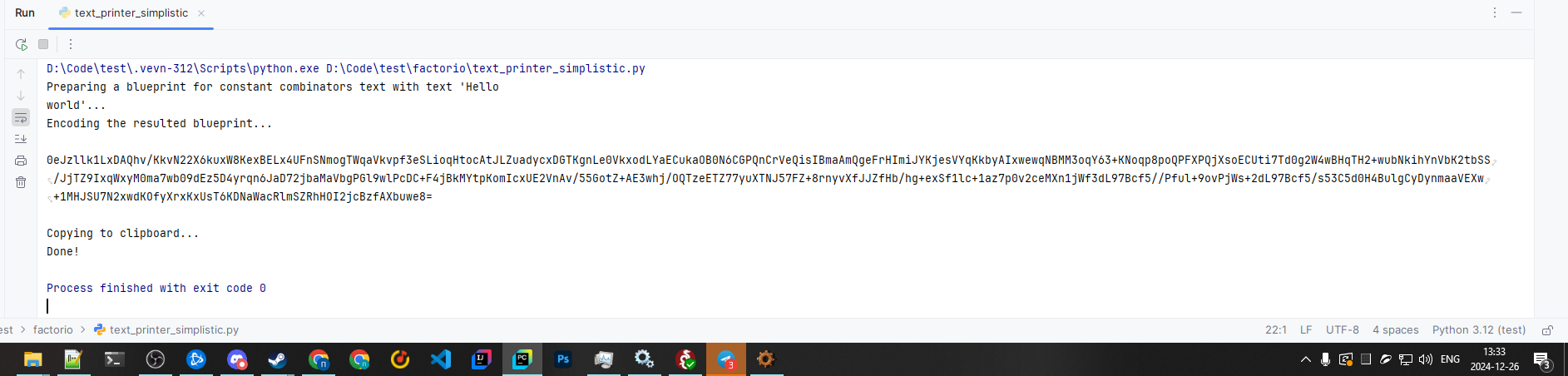Image resolution: width=1568 pixels, height=376 pixels.
Task: Open Visual Studio Code from the taskbar
Action: [x=441, y=359]
